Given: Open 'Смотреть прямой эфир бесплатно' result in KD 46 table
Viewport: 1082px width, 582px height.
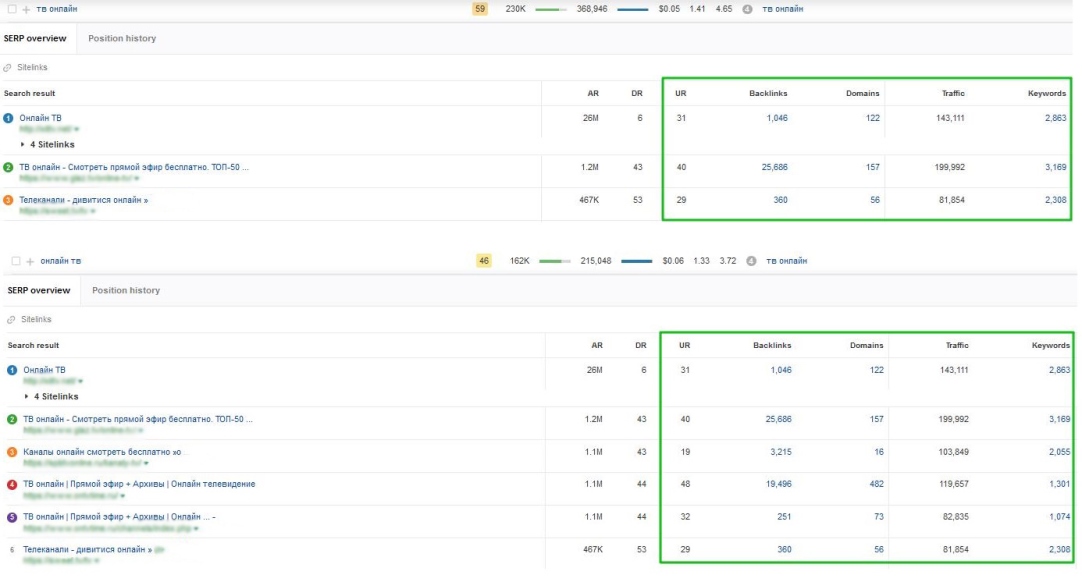Looking at the screenshot, I should (x=138, y=419).
